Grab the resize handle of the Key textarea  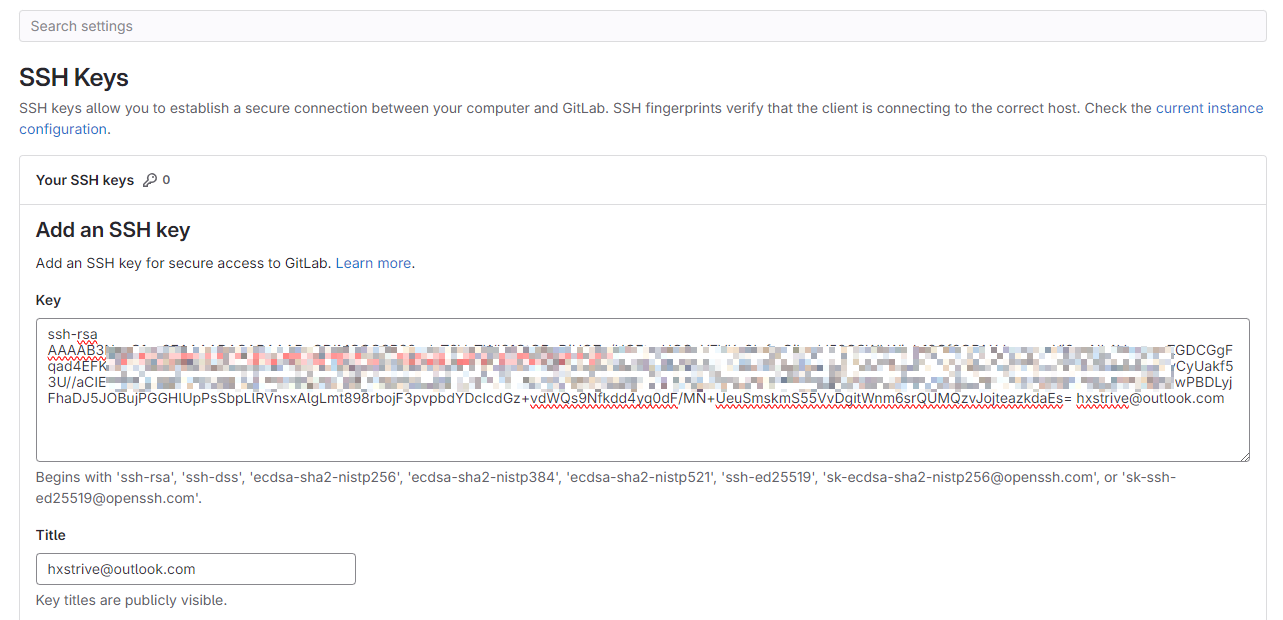tap(1243, 455)
